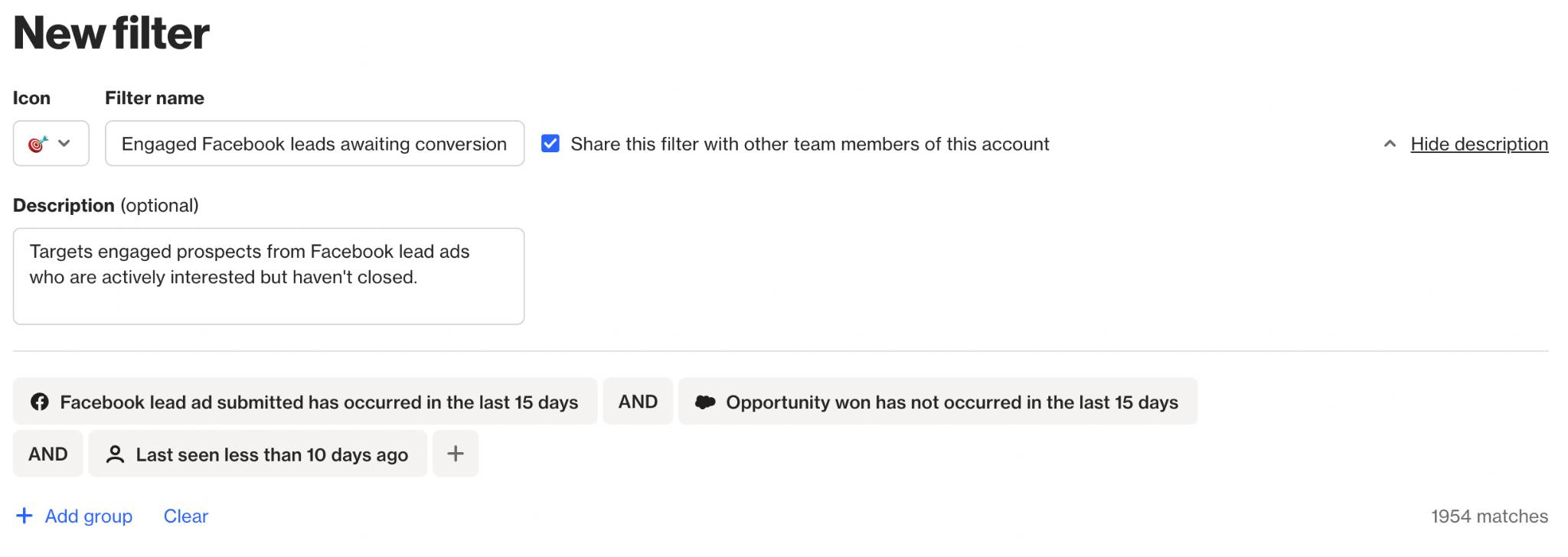Clear all filter conditions
The height and width of the screenshot is (557, 1568).
point(186,516)
